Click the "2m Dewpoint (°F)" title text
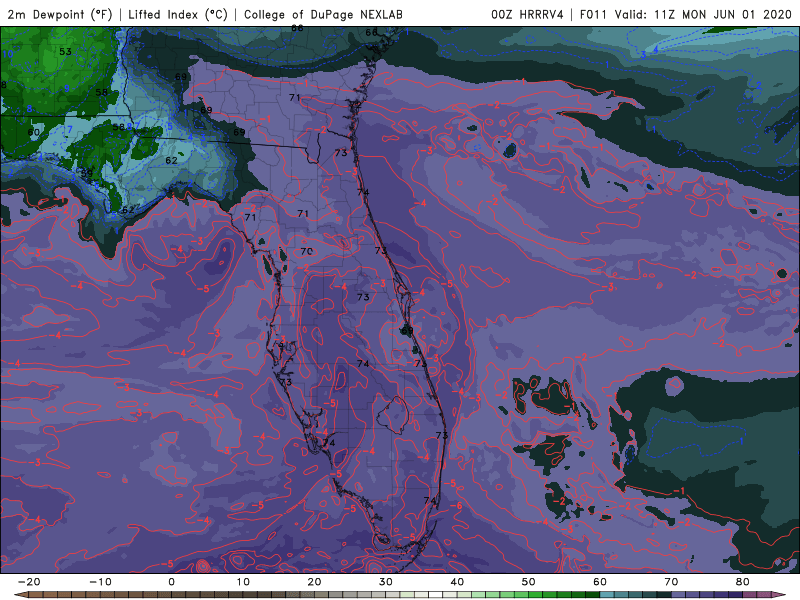Screen dimensions: 800x600 point(60,14)
